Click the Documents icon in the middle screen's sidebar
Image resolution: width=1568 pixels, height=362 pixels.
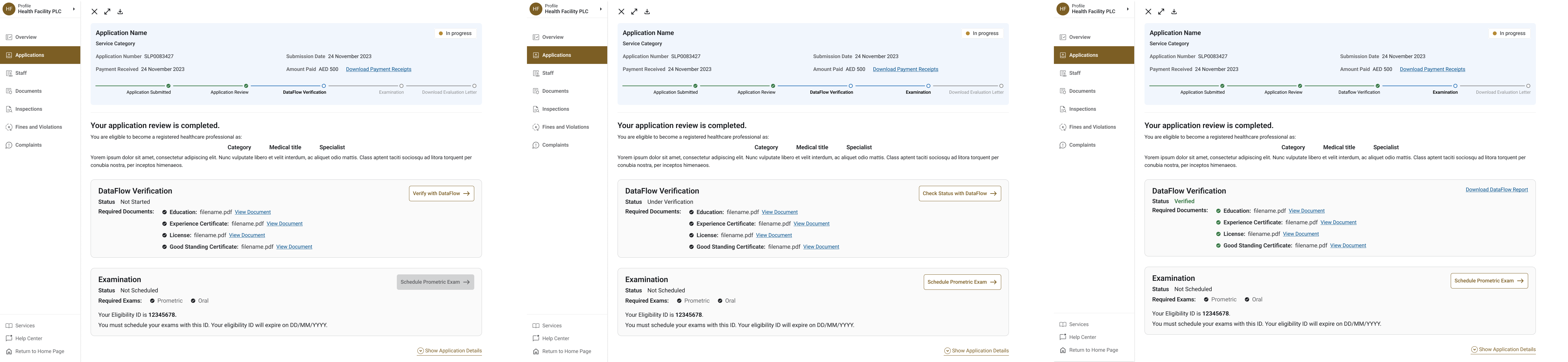[536, 91]
